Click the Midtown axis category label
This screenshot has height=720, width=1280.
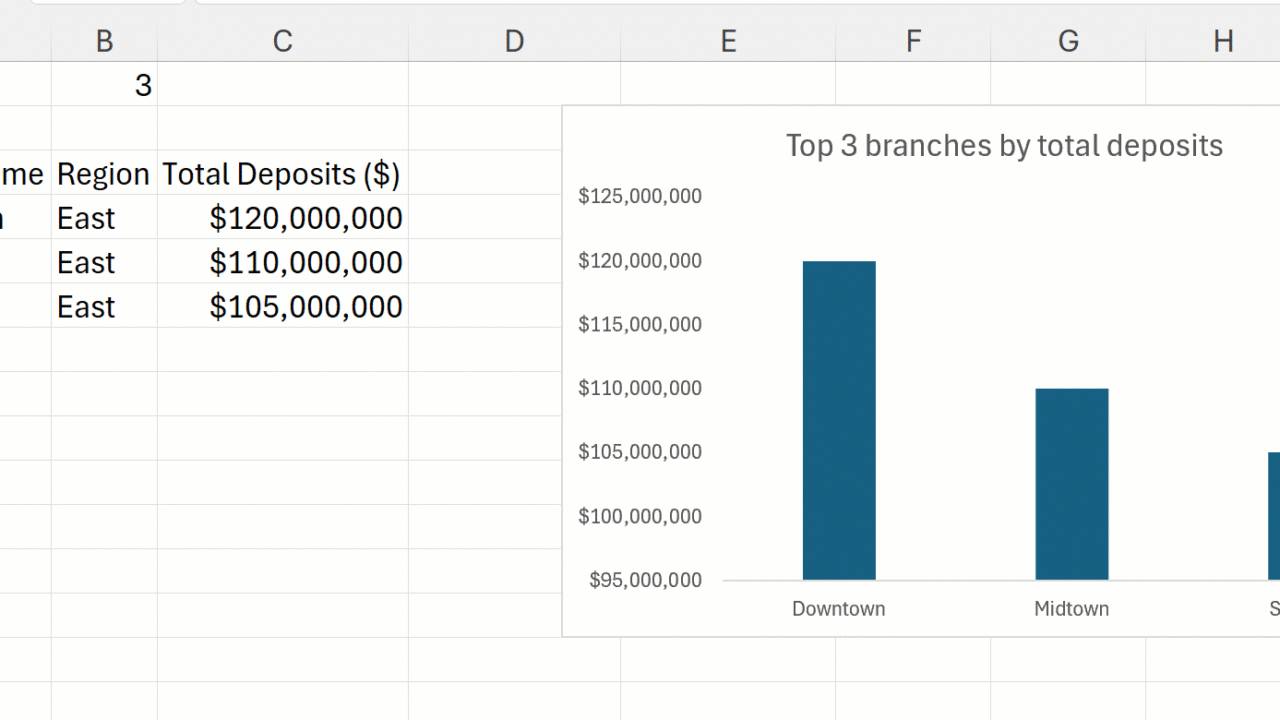click(x=1071, y=609)
